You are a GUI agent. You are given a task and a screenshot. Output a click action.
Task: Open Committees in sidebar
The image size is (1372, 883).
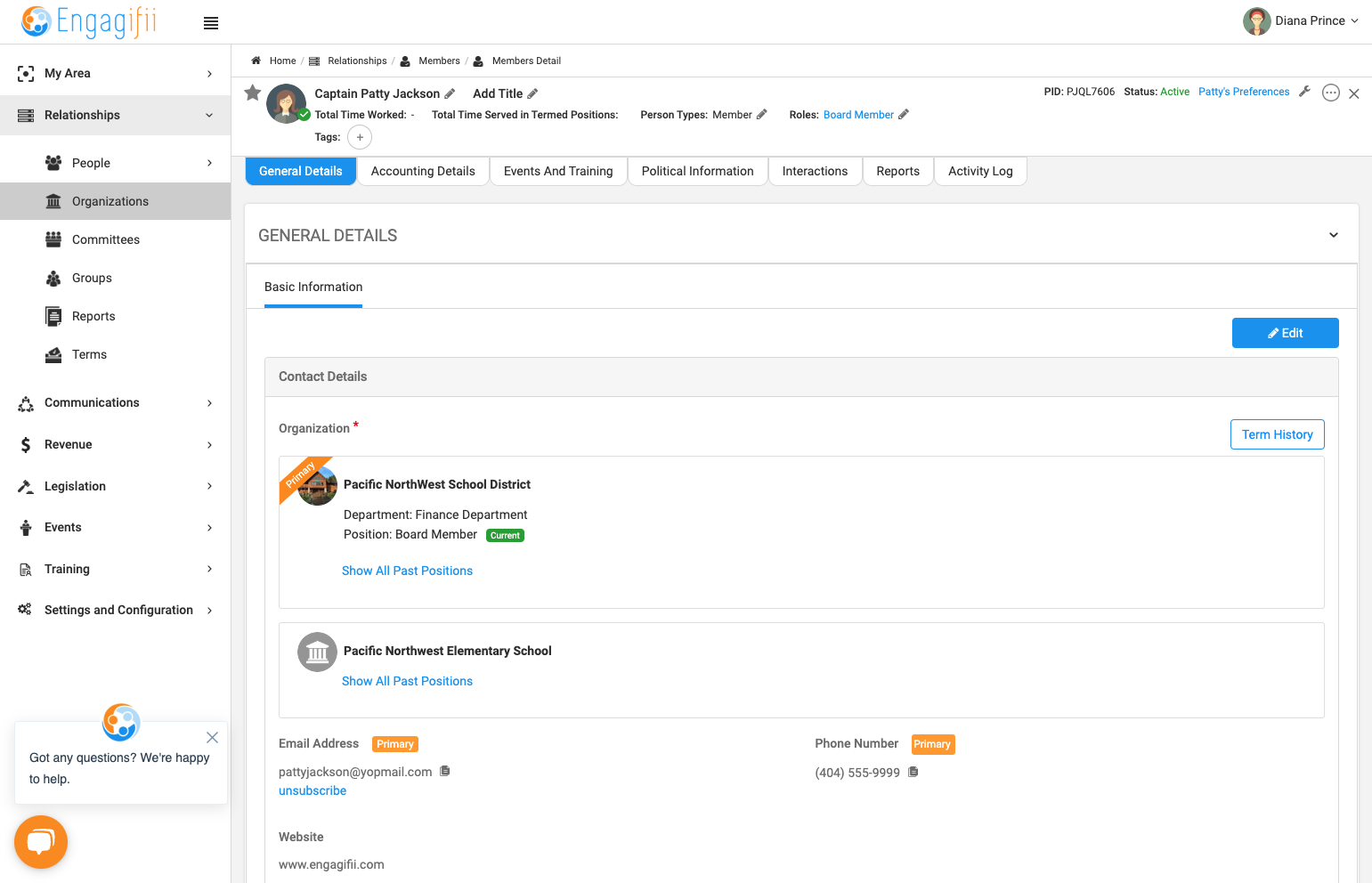click(116, 239)
